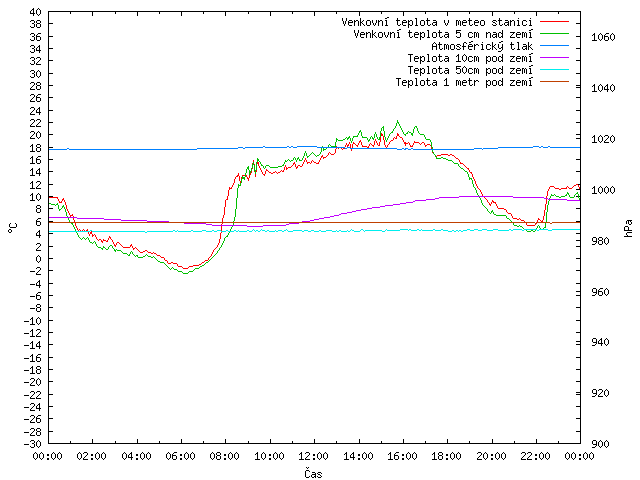Click the '02:00' time tick label
Image resolution: width=640 pixels, height=480 pixels.
[92, 456]
